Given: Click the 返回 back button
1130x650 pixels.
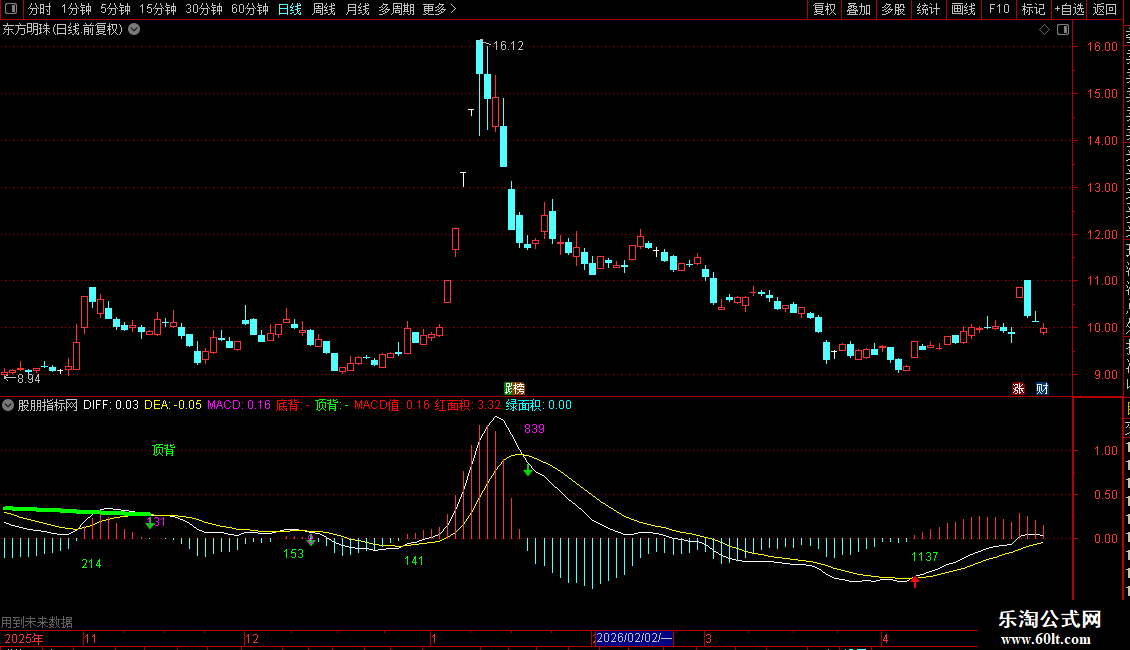Looking at the screenshot, I should (1105, 9).
